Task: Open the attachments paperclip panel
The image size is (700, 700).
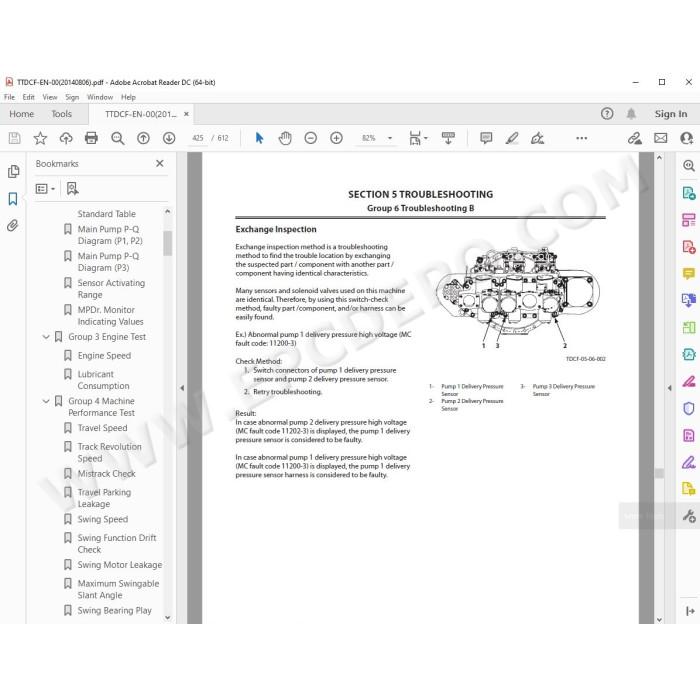Action: [x=13, y=225]
